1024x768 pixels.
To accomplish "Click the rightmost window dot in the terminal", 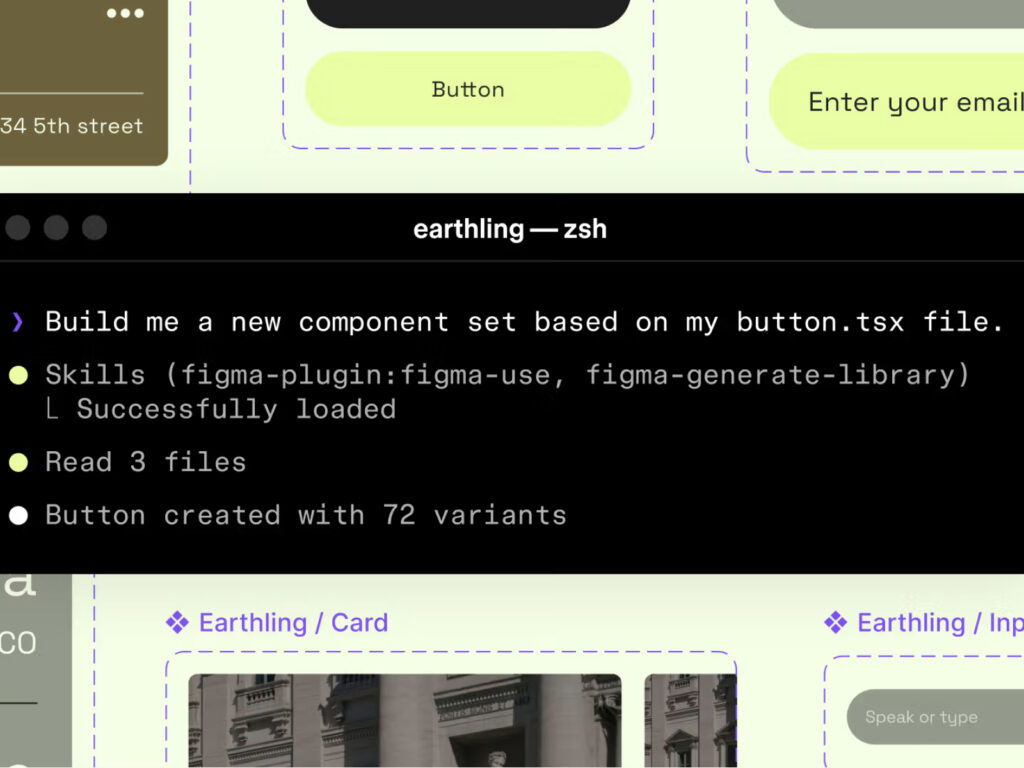I will click(94, 228).
